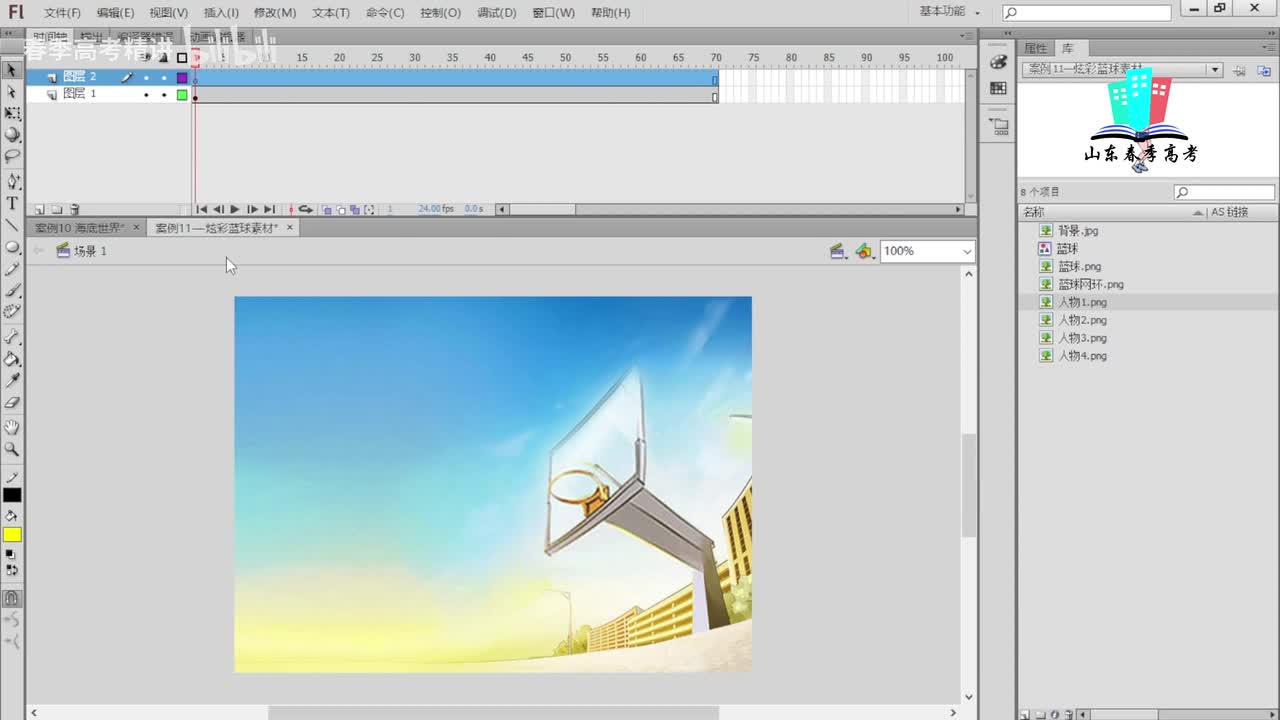Choose the Deco tool
The width and height of the screenshot is (1280, 720).
tap(12, 312)
